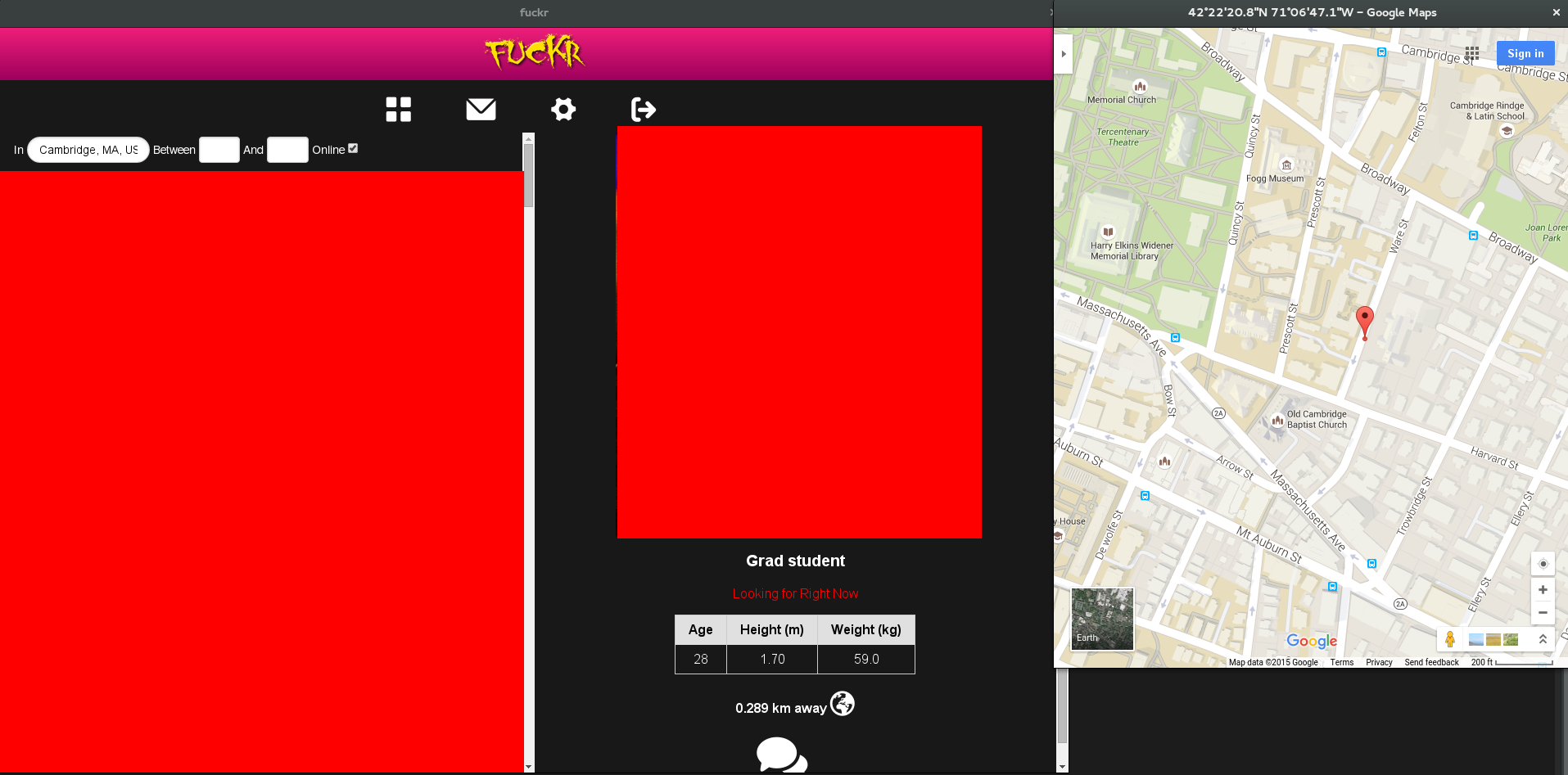Click the Looking for Right Now text
Image resolution: width=1568 pixels, height=775 pixels.
pyautogui.click(x=795, y=593)
